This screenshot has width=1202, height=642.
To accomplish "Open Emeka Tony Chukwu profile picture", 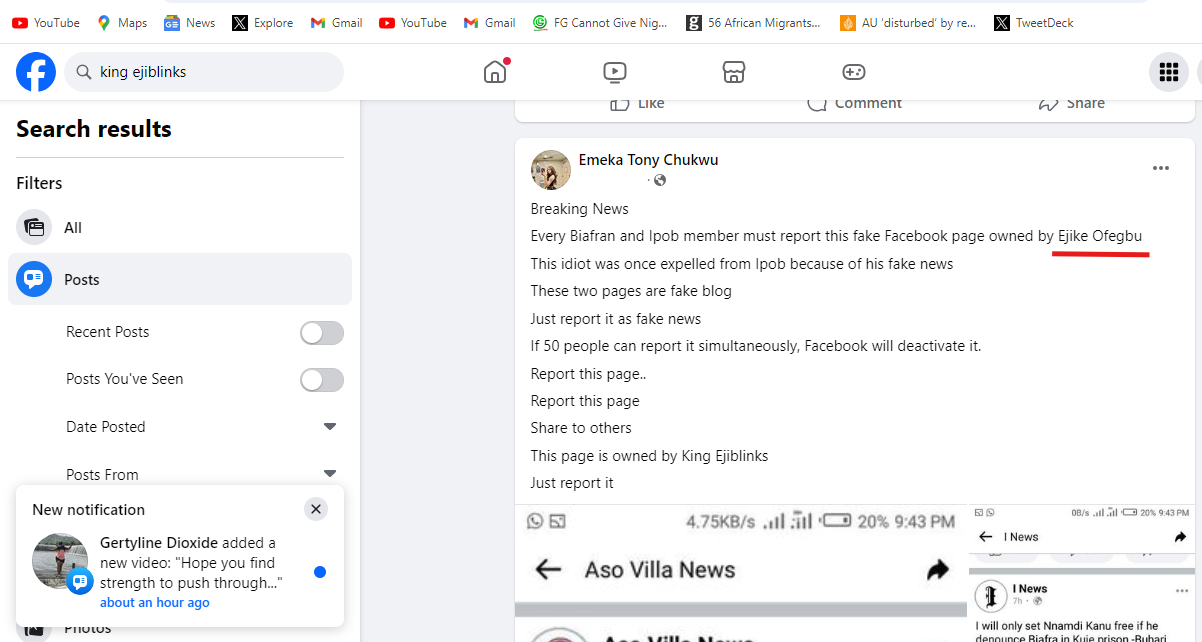I will [551, 170].
